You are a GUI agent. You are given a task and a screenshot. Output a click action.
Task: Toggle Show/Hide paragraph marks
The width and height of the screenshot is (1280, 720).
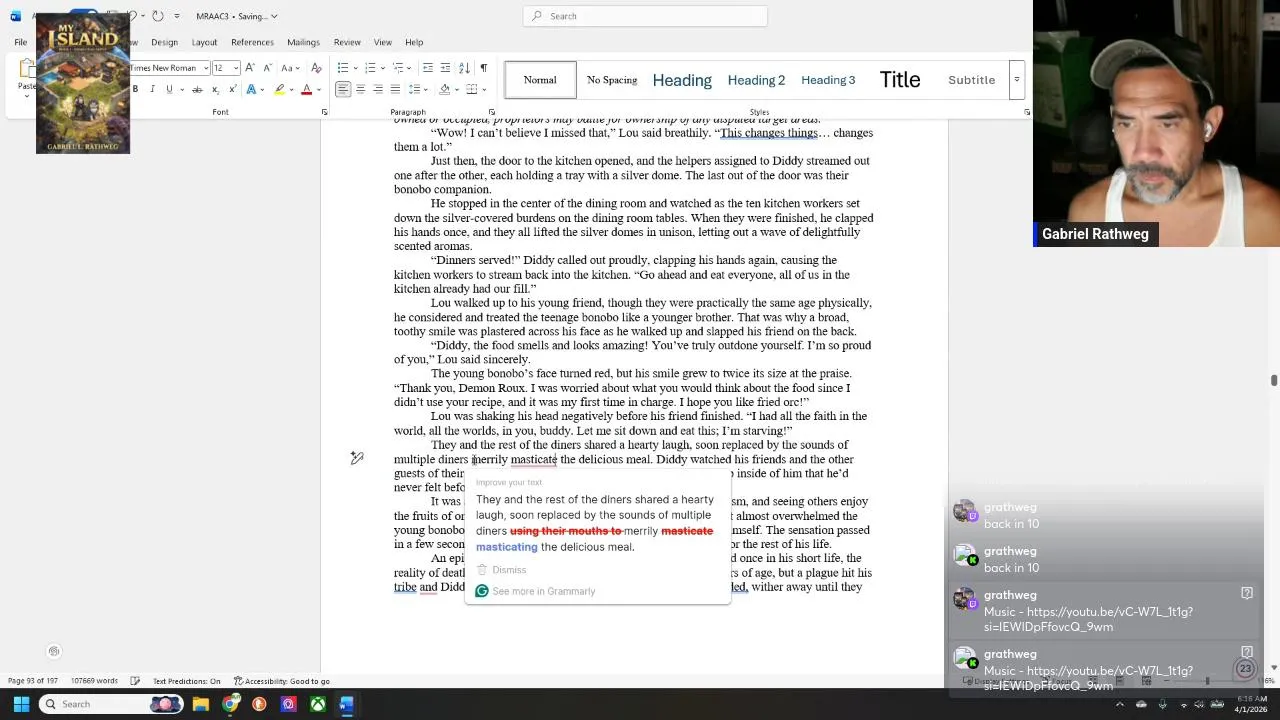pyautogui.click(x=484, y=68)
